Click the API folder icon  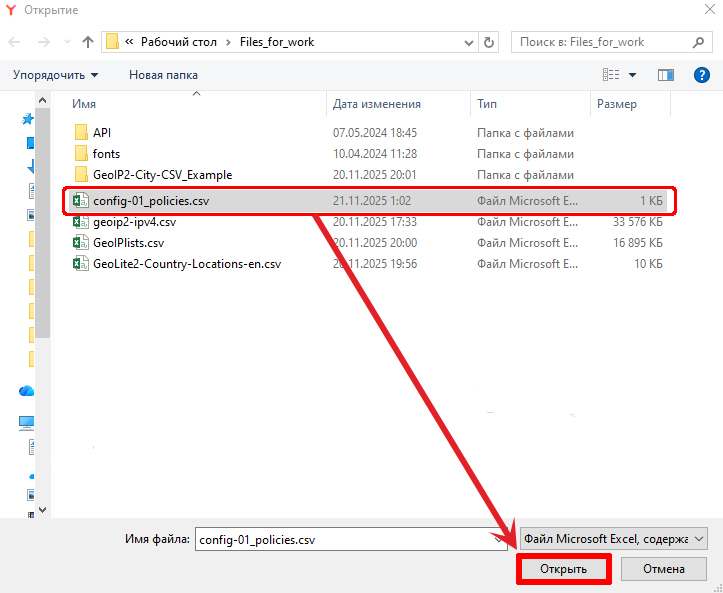(x=81, y=132)
